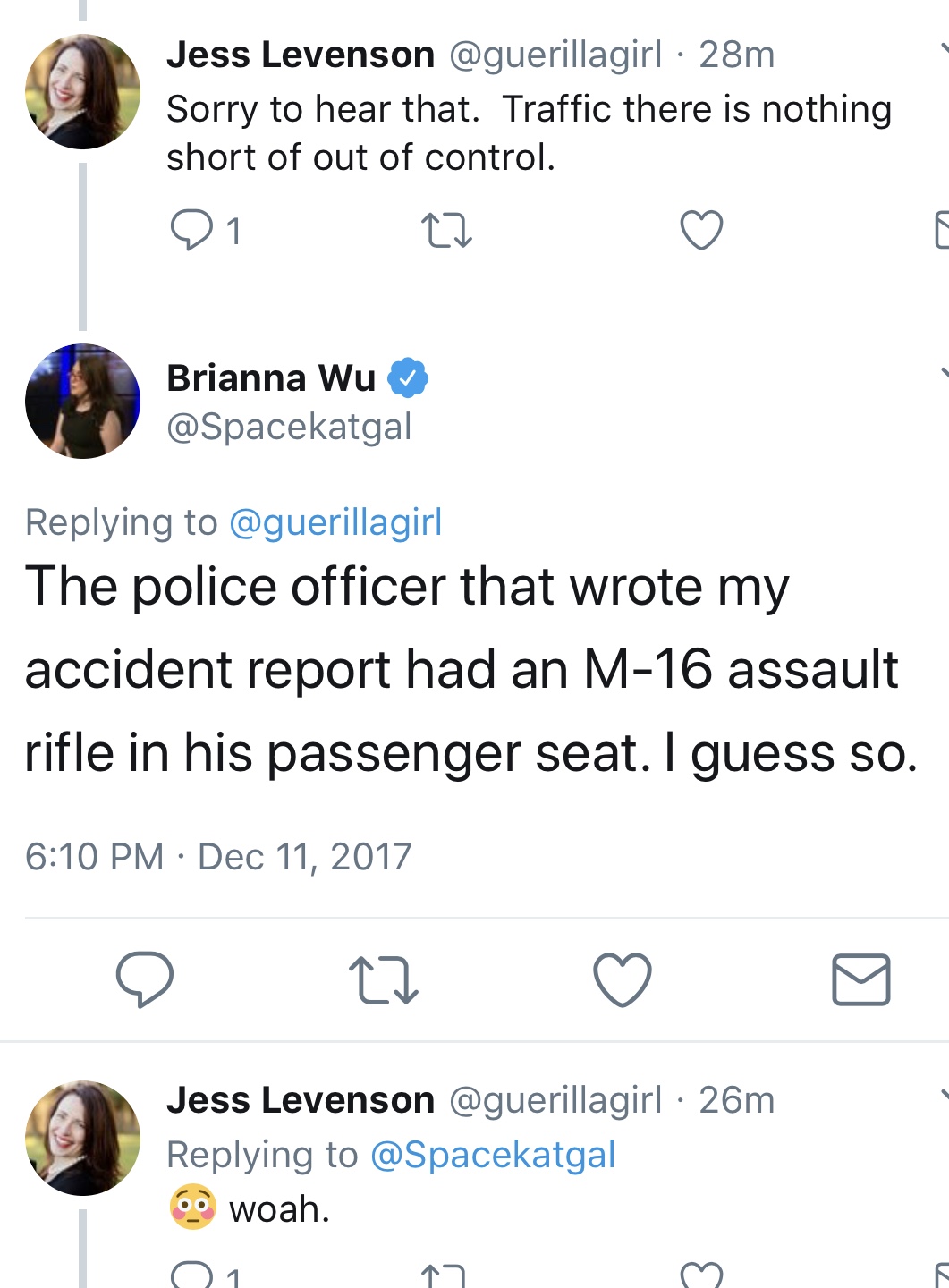
Task: Send Brianna Wu's tweet via direct message
Action: (x=861, y=979)
